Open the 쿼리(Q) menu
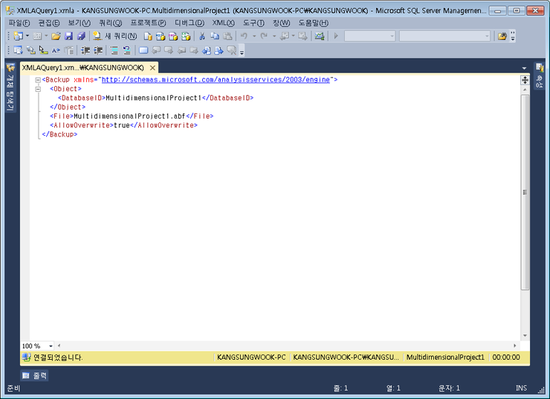Screen dimensions: 550x399 point(110,23)
